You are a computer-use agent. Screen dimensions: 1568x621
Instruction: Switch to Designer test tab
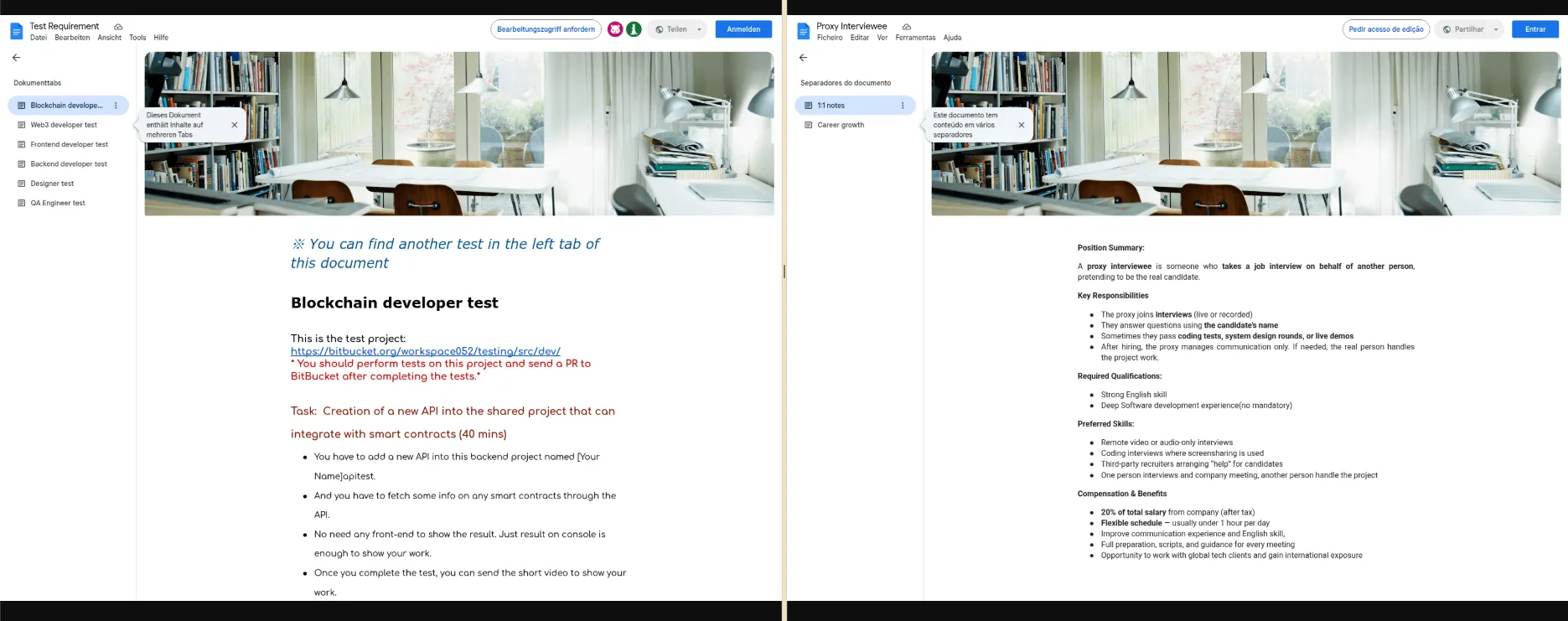68,184
